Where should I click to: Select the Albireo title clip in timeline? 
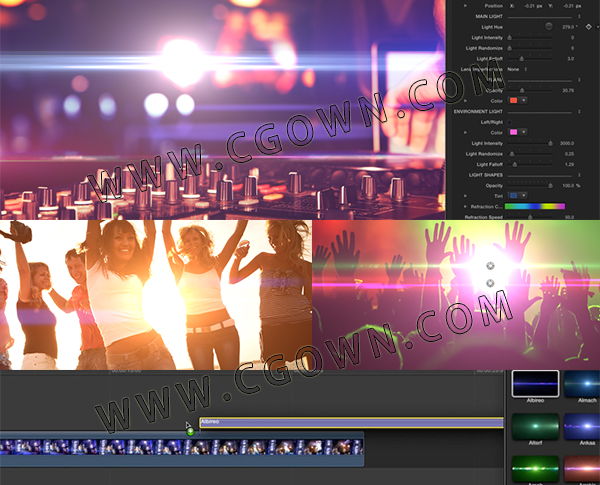(351, 423)
